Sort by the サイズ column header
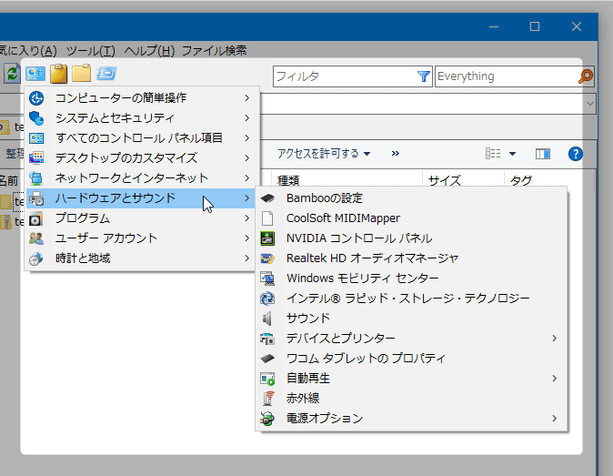The height and width of the screenshot is (476, 613). click(445, 181)
